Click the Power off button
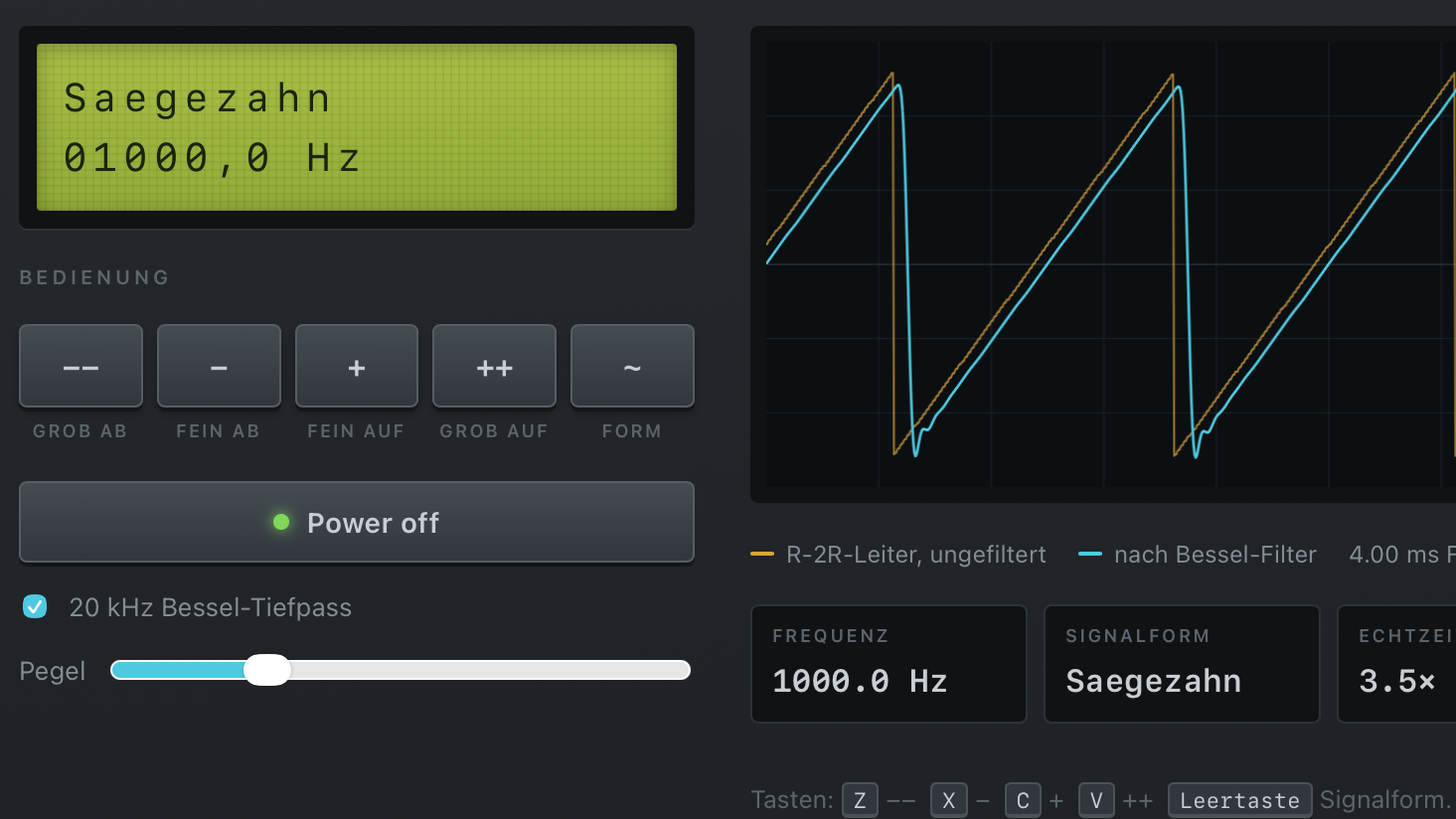 357,522
